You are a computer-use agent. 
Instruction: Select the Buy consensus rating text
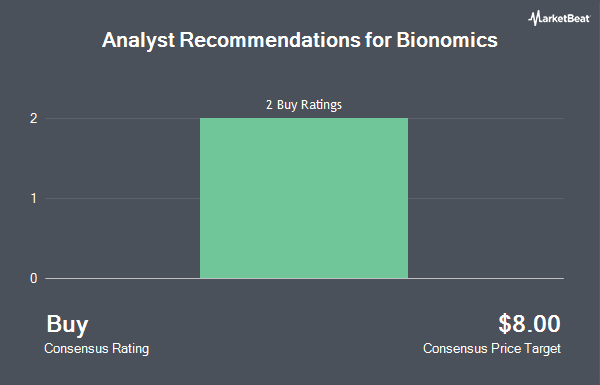(x=67, y=325)
